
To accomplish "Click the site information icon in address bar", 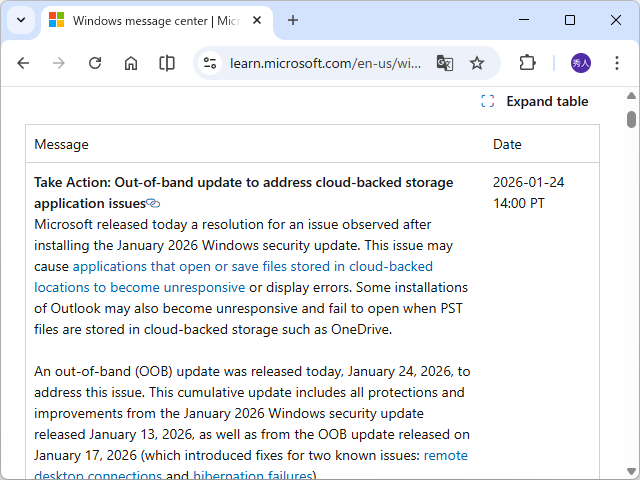I will click(x=210, y=63).
